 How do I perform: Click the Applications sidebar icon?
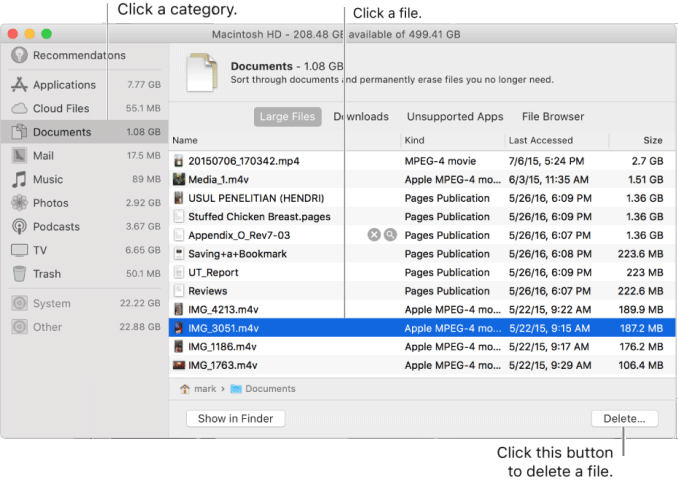point(19,84)
